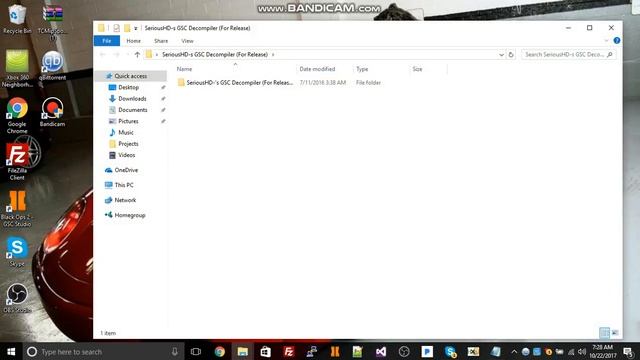Open Skype from the taskbar
The image size is (640, 360).
tap(450, 351)
